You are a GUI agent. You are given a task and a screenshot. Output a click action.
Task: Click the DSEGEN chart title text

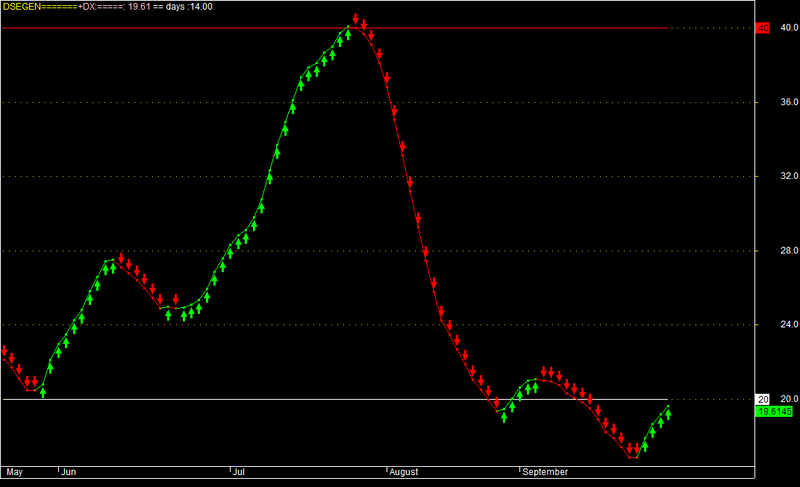(x=21, y=7)
